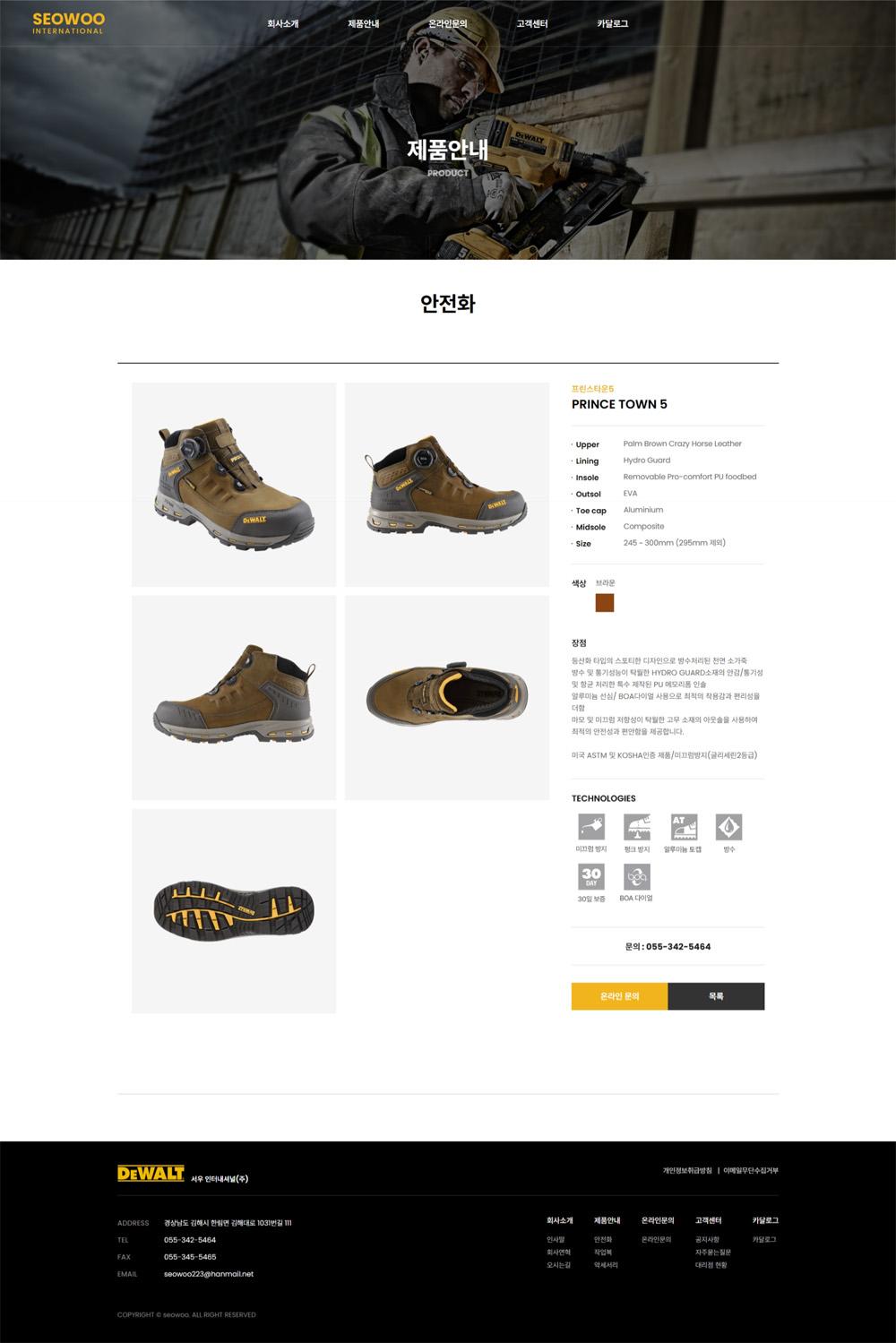Open the 고객센터 top menu
The height and width of the screenshot is (1343, 896).
[532, 23]
